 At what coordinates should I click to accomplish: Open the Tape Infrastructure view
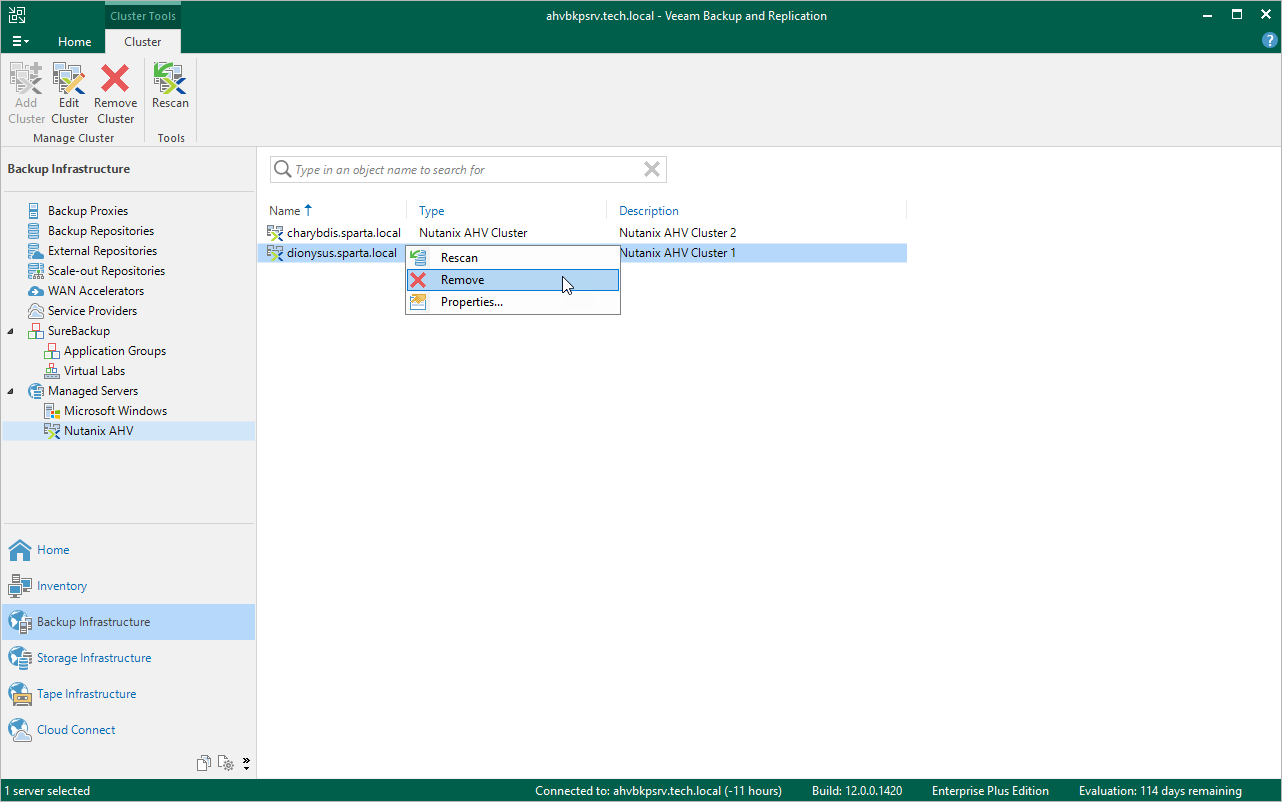[128, 694]
